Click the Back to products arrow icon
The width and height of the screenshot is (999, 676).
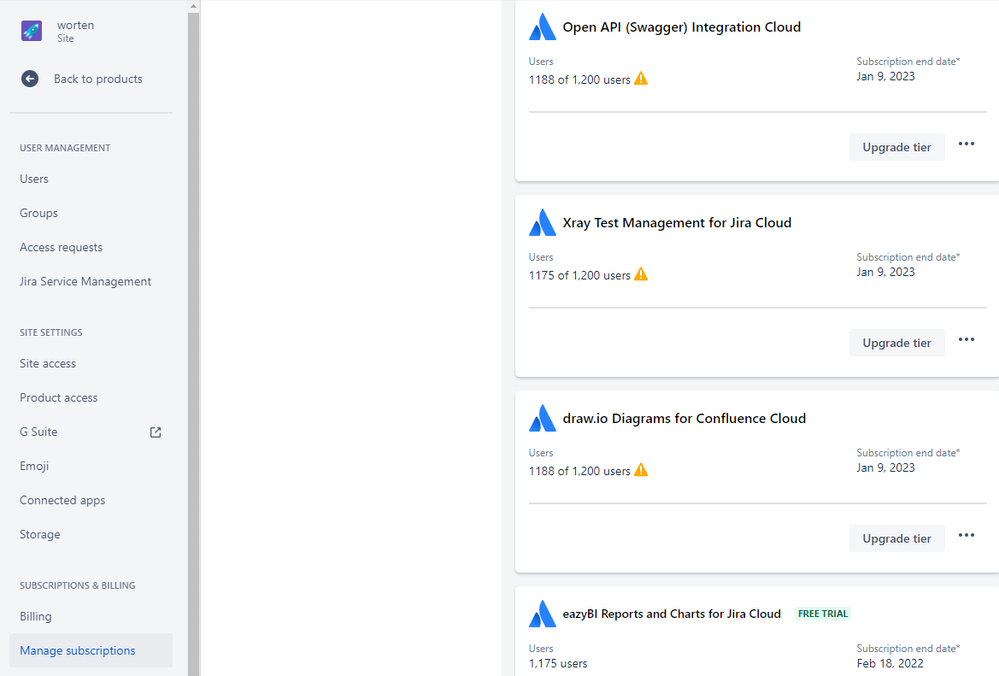coord(30,79)
